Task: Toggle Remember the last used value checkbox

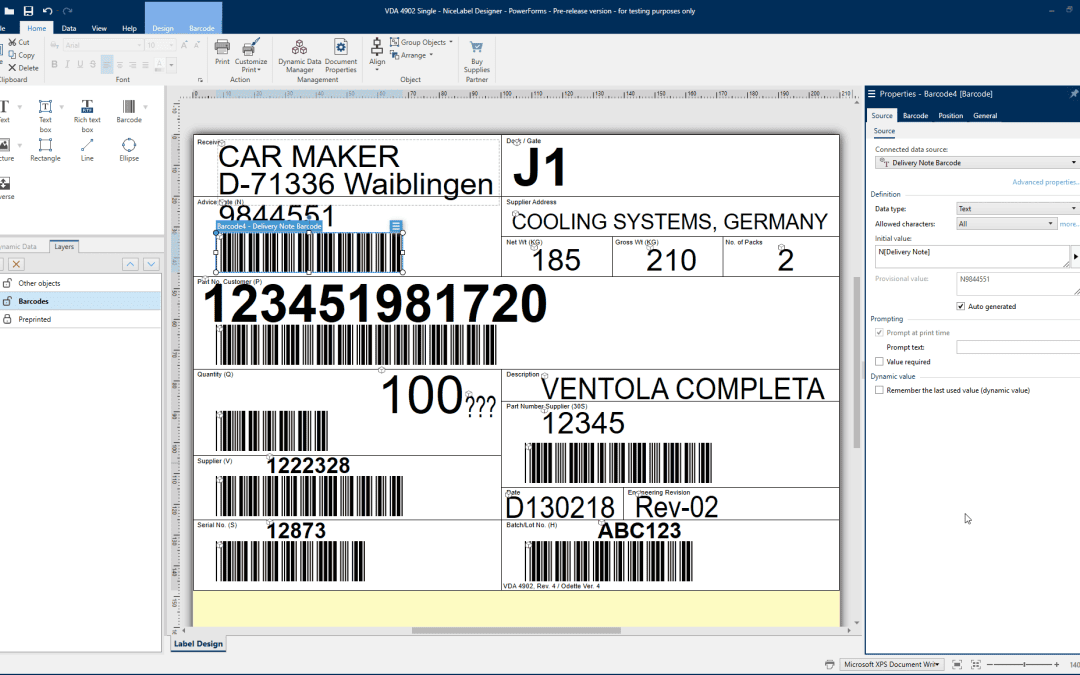Action: [879, 391]
